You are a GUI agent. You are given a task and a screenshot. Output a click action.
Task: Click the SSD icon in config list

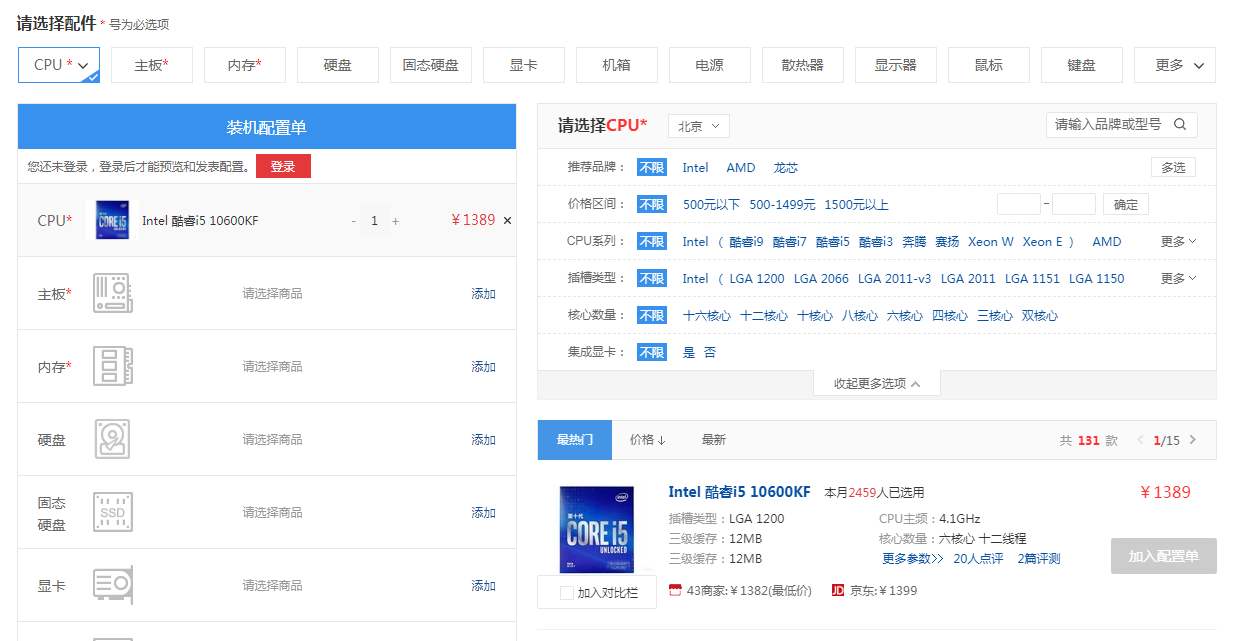112,513
